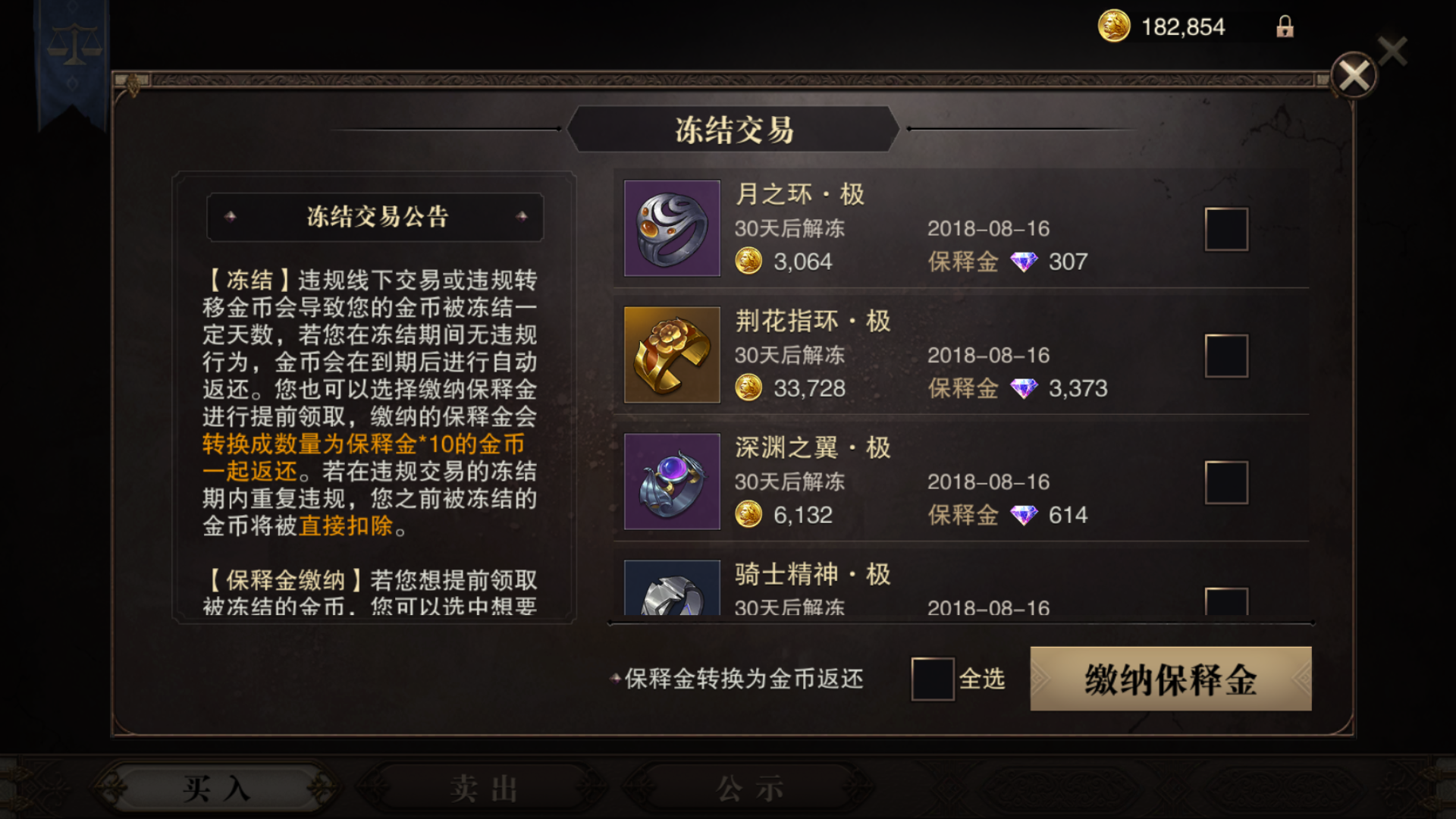Click the padlock icon in the top bar
This screenshot has width=1456, height=819.
(1285, 27)
